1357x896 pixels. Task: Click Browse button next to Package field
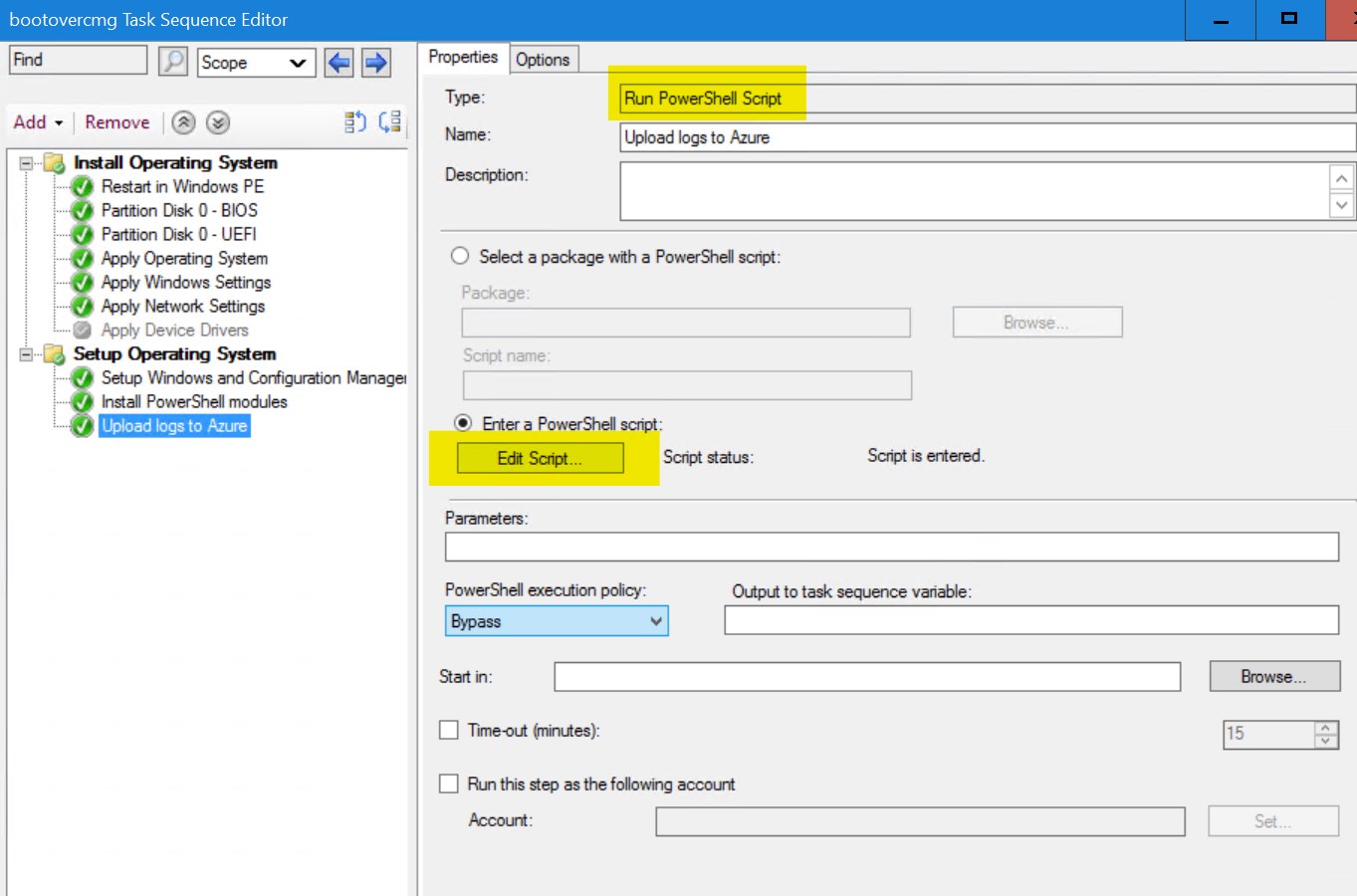1036,323
